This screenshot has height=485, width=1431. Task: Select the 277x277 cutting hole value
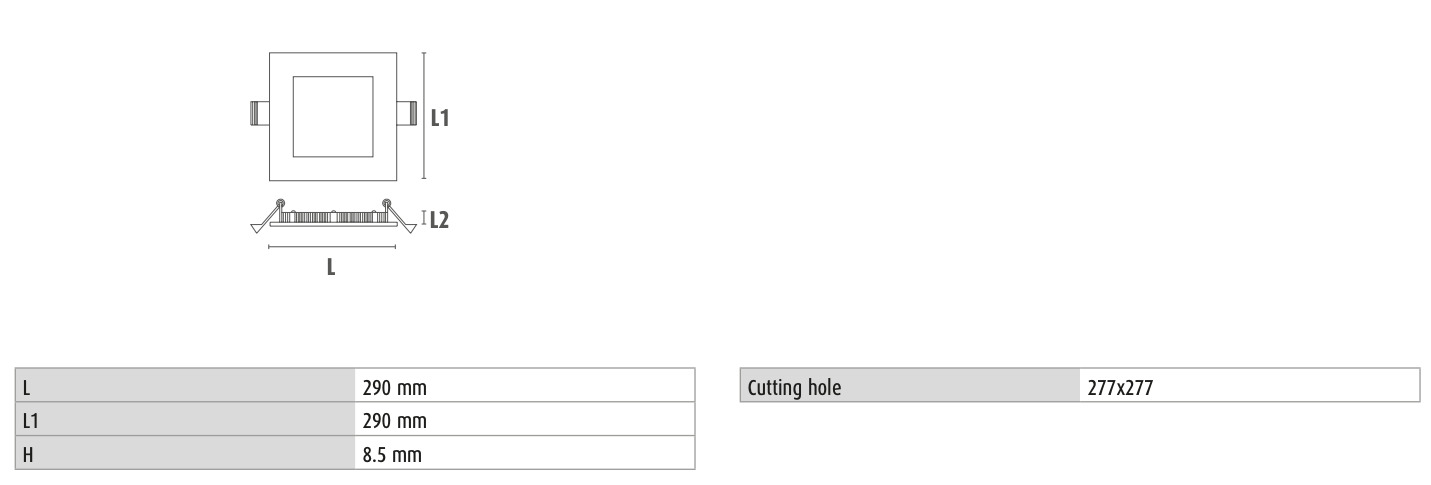(x=1248, y=386)
